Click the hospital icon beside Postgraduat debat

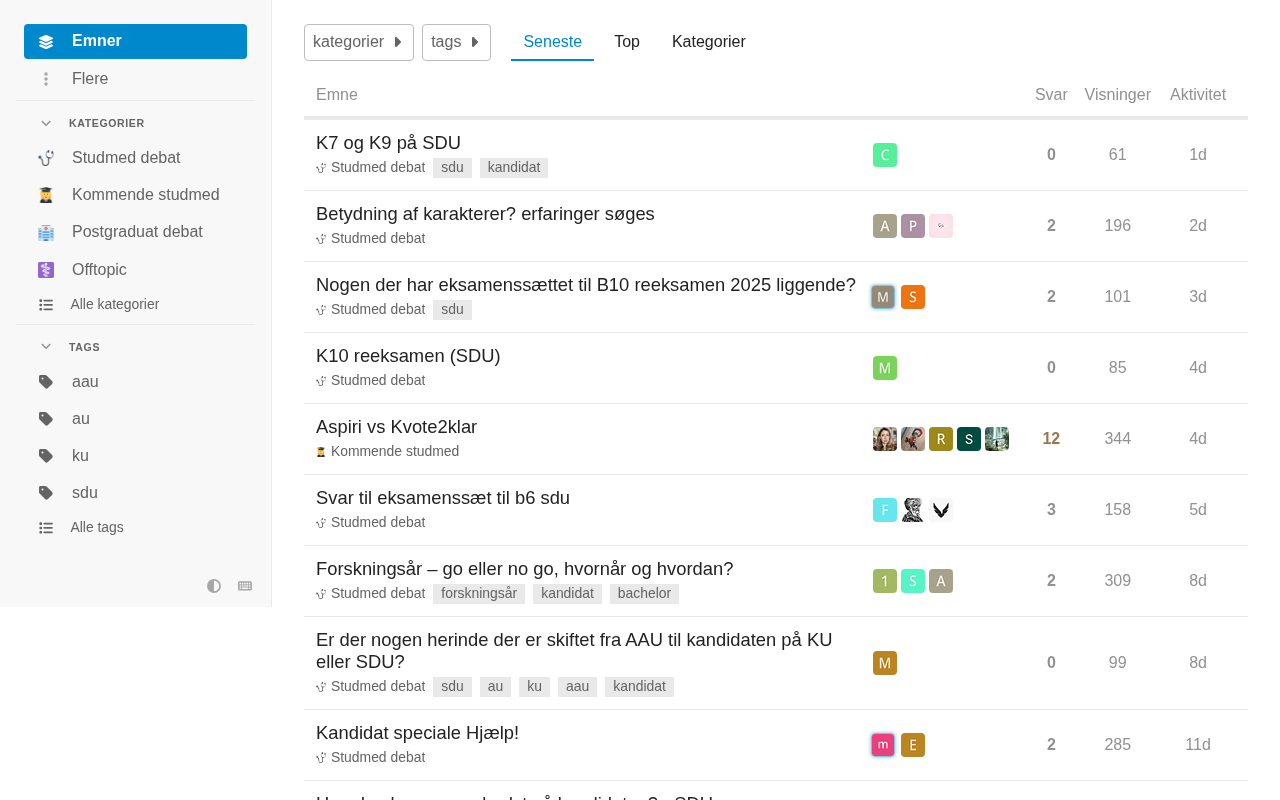tap(46, 232)
